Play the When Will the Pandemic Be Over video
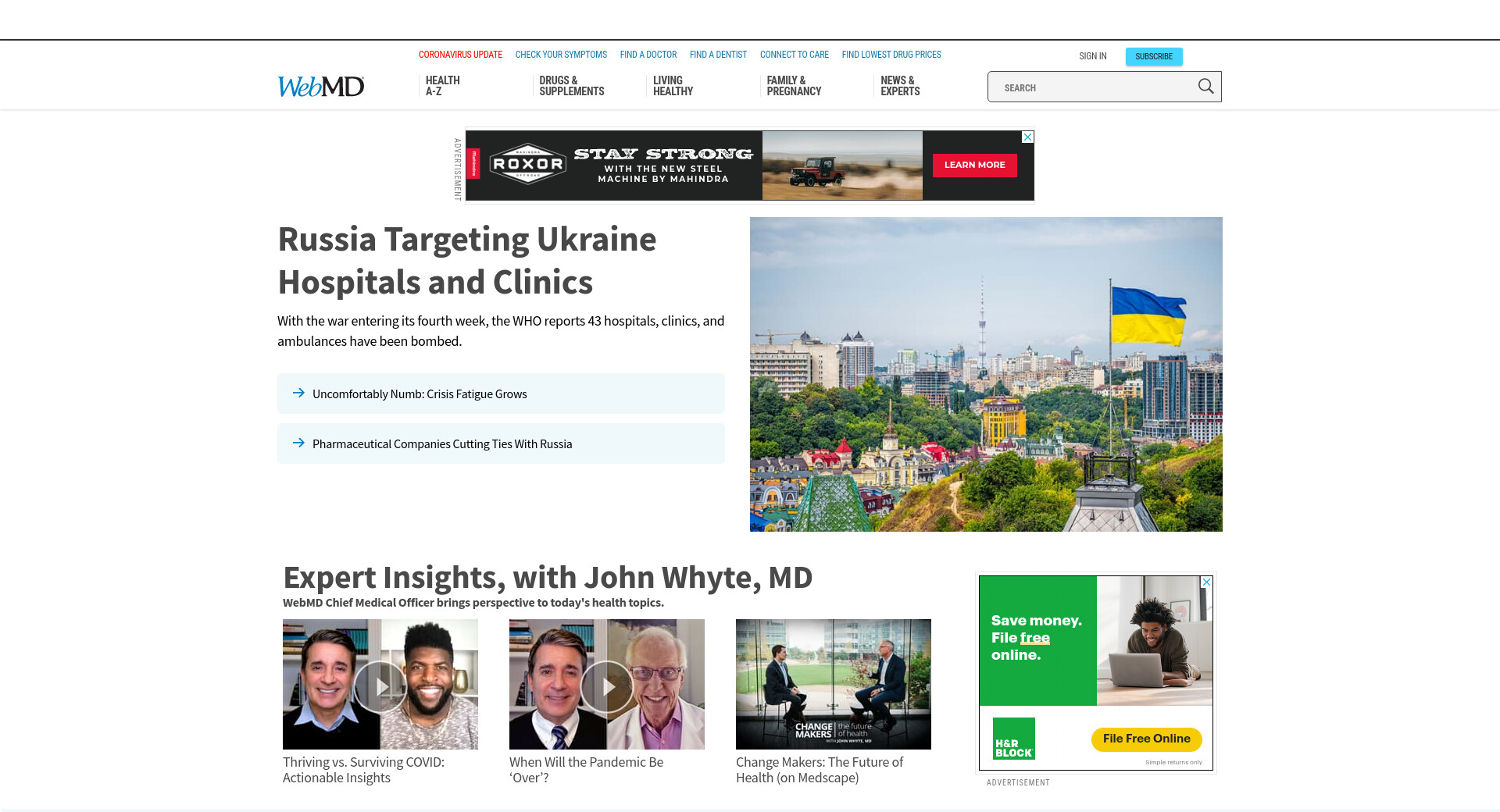 [x=607, y=686]
